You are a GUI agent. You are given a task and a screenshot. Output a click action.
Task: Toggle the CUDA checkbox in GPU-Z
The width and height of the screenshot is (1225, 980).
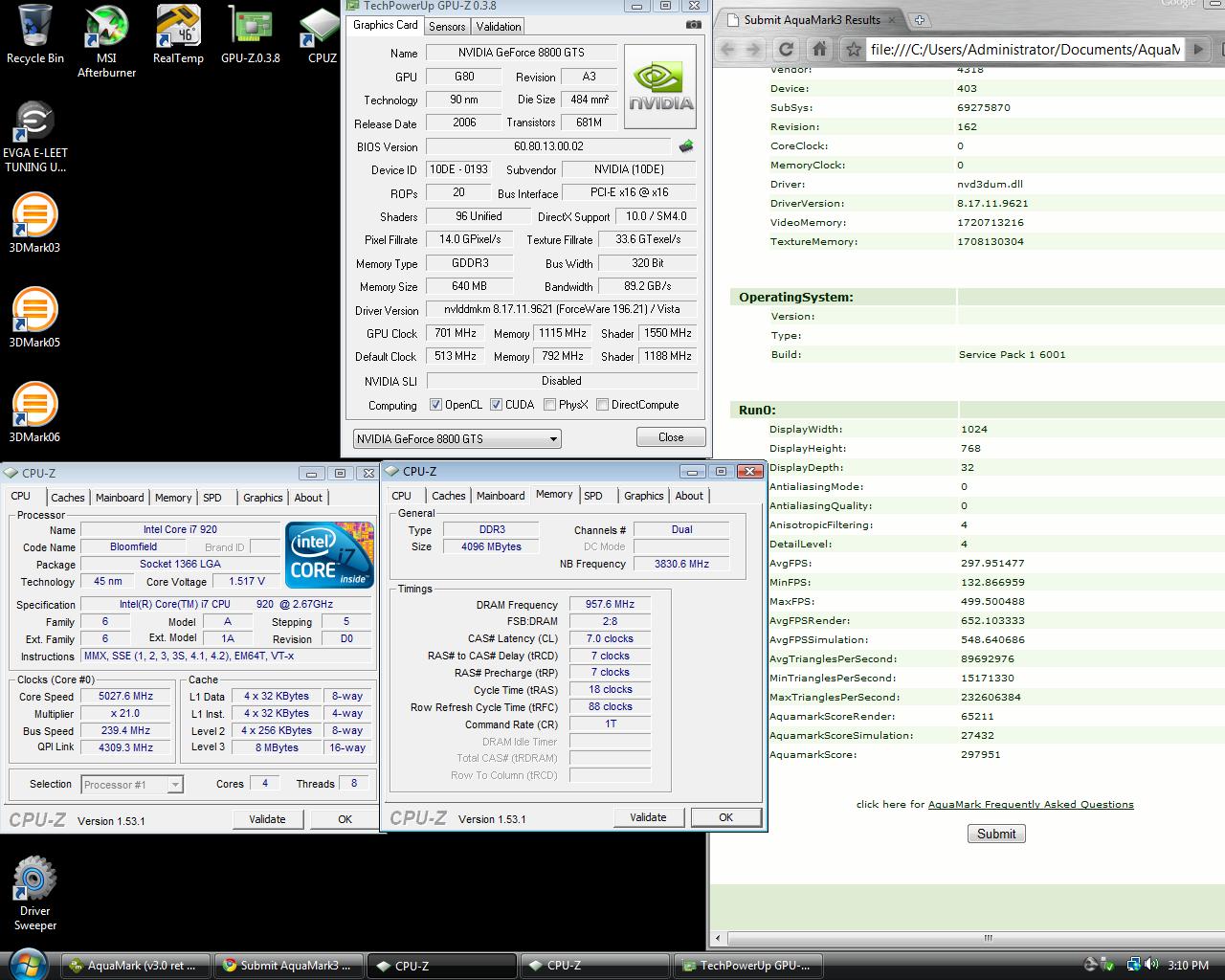(x=496, y=405)
